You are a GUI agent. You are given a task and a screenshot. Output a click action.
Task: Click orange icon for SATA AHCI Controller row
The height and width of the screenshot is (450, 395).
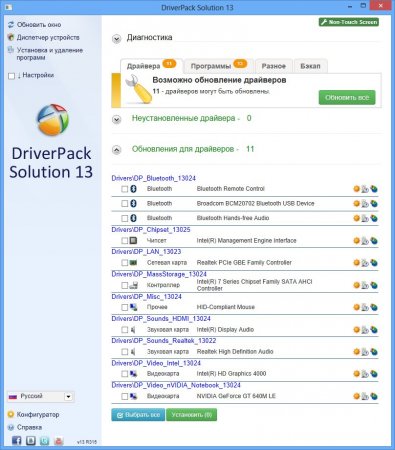(356, 285)
